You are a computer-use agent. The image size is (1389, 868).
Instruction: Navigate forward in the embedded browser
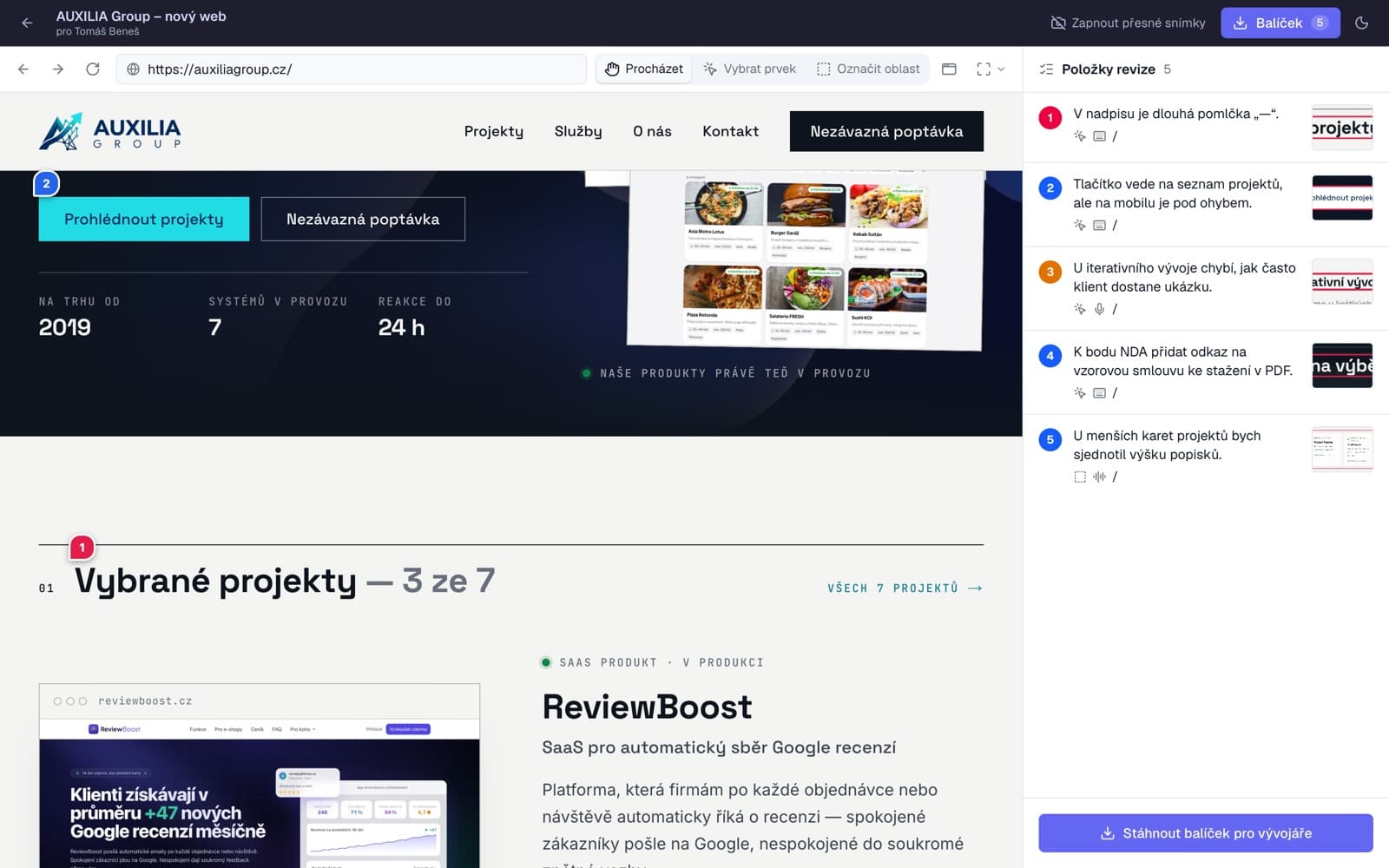pyautogui.click(x=58, y=69)
